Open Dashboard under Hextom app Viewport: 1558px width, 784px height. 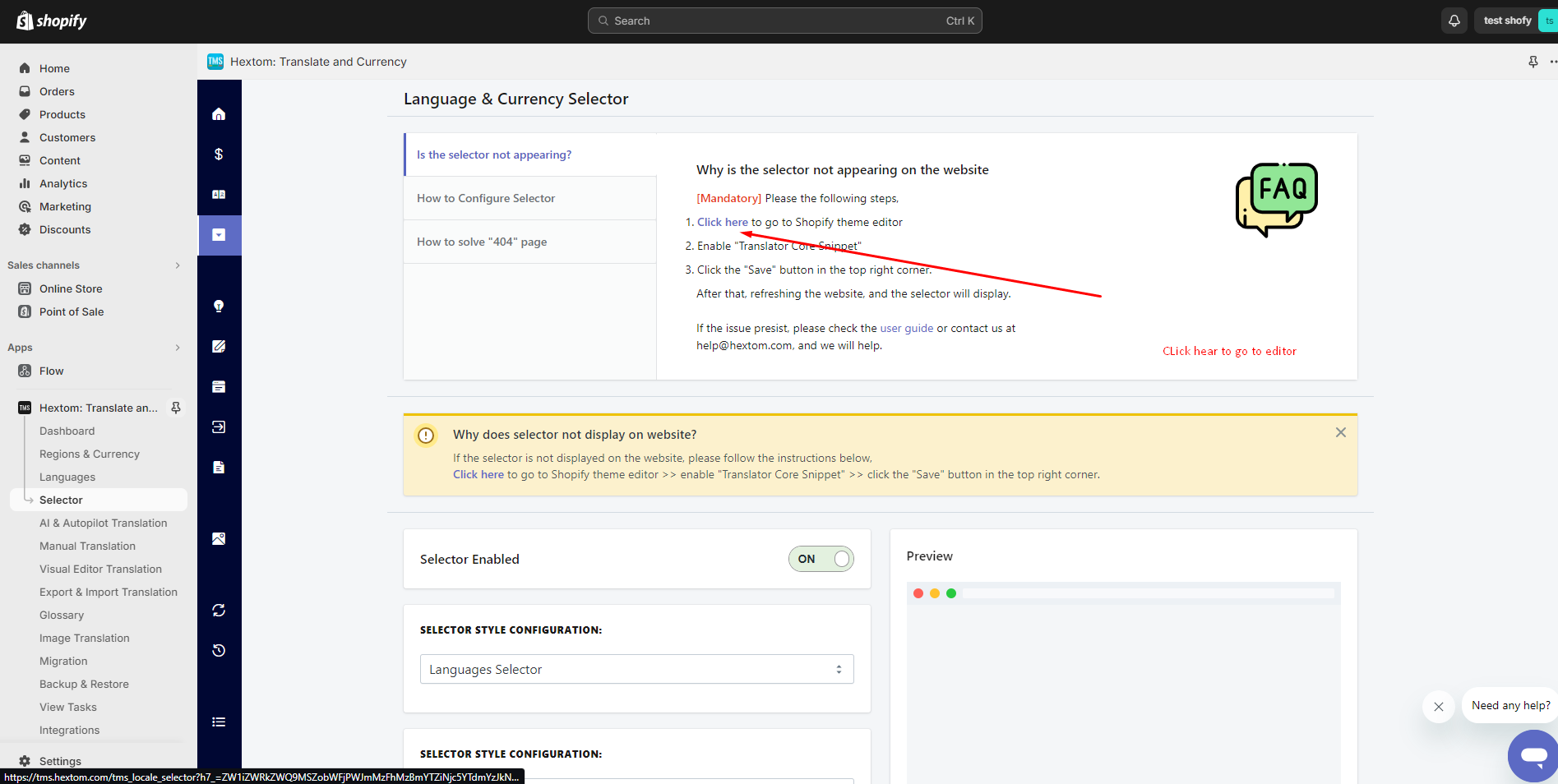pos(67,431)
